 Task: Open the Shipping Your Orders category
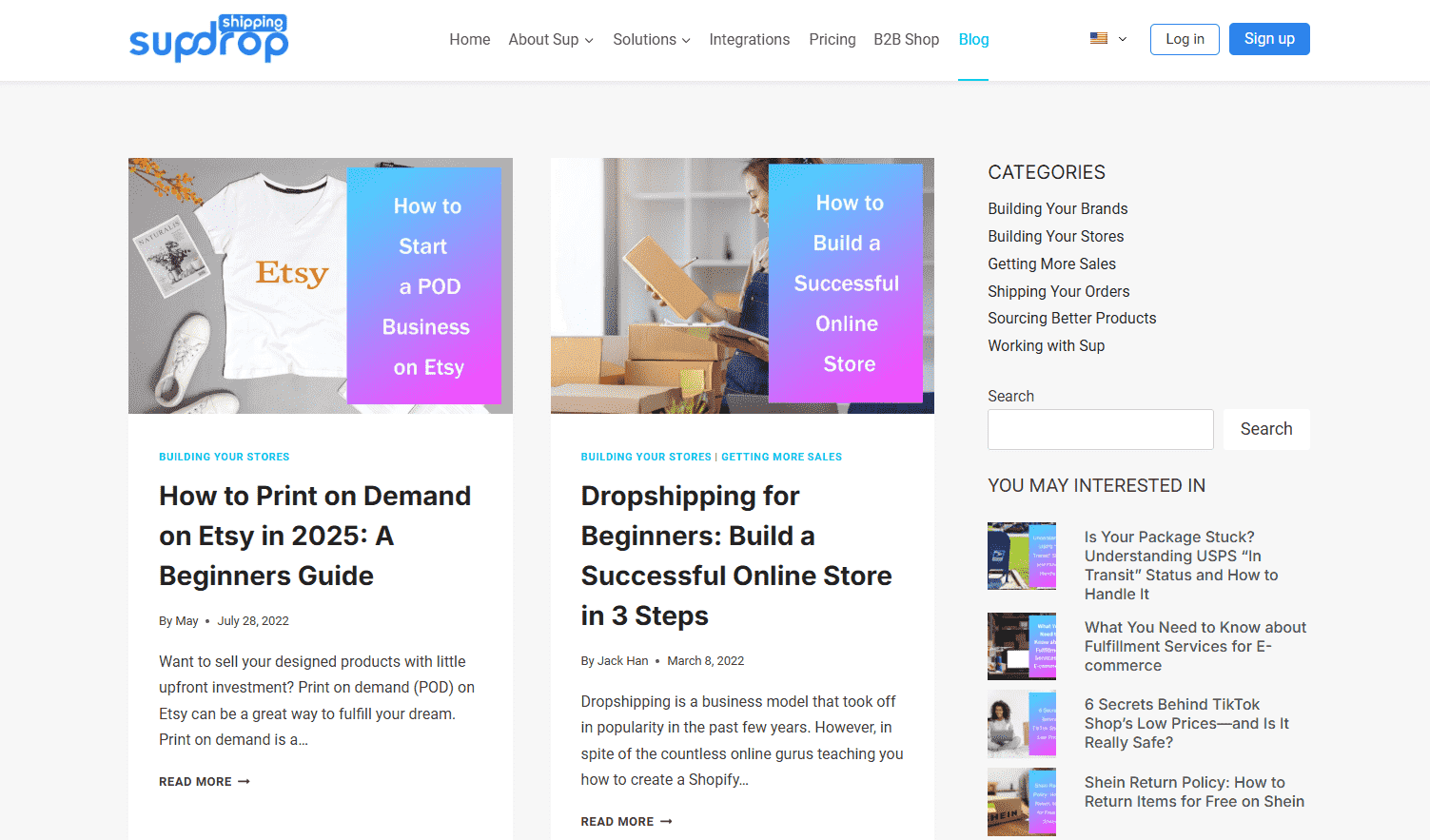point(1058,291)
